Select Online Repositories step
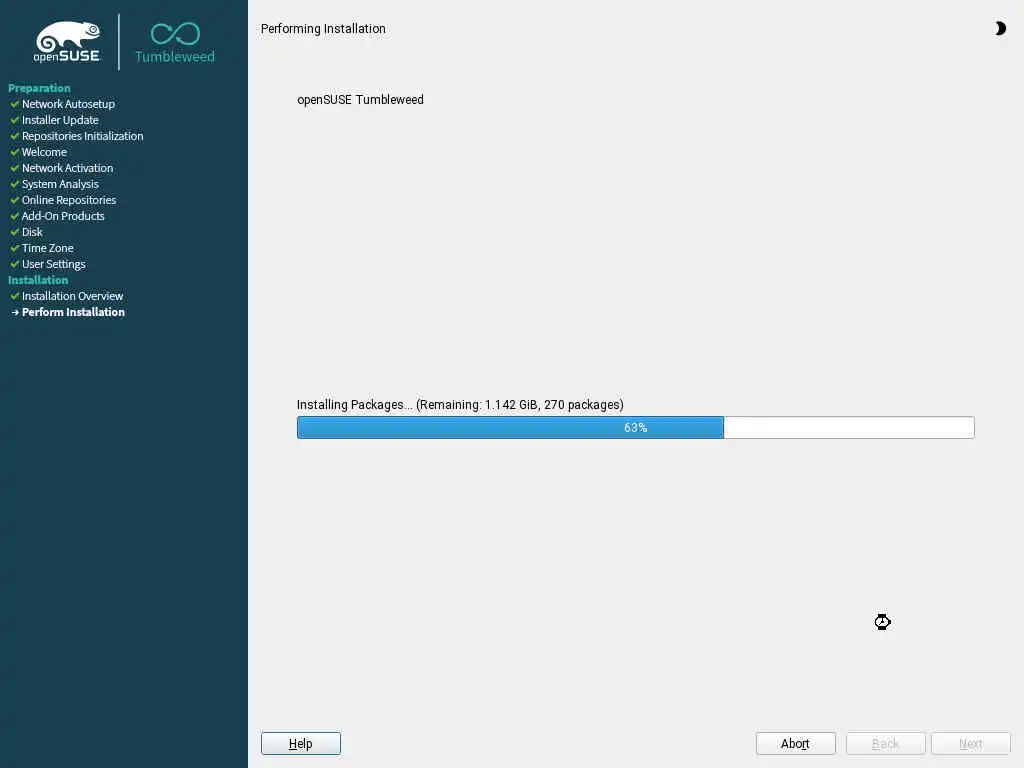1024x768 pixels. pyautogui.click(x=69, y=200)
